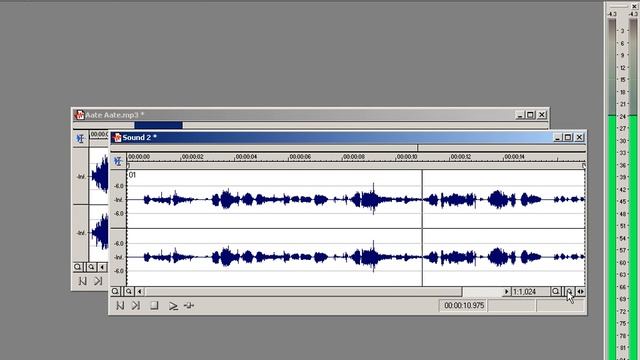Viewport: 640px width, 360px height.
Task: Click level zoom out magnifier in Sound 2
Action: click(x=116, y=291)
